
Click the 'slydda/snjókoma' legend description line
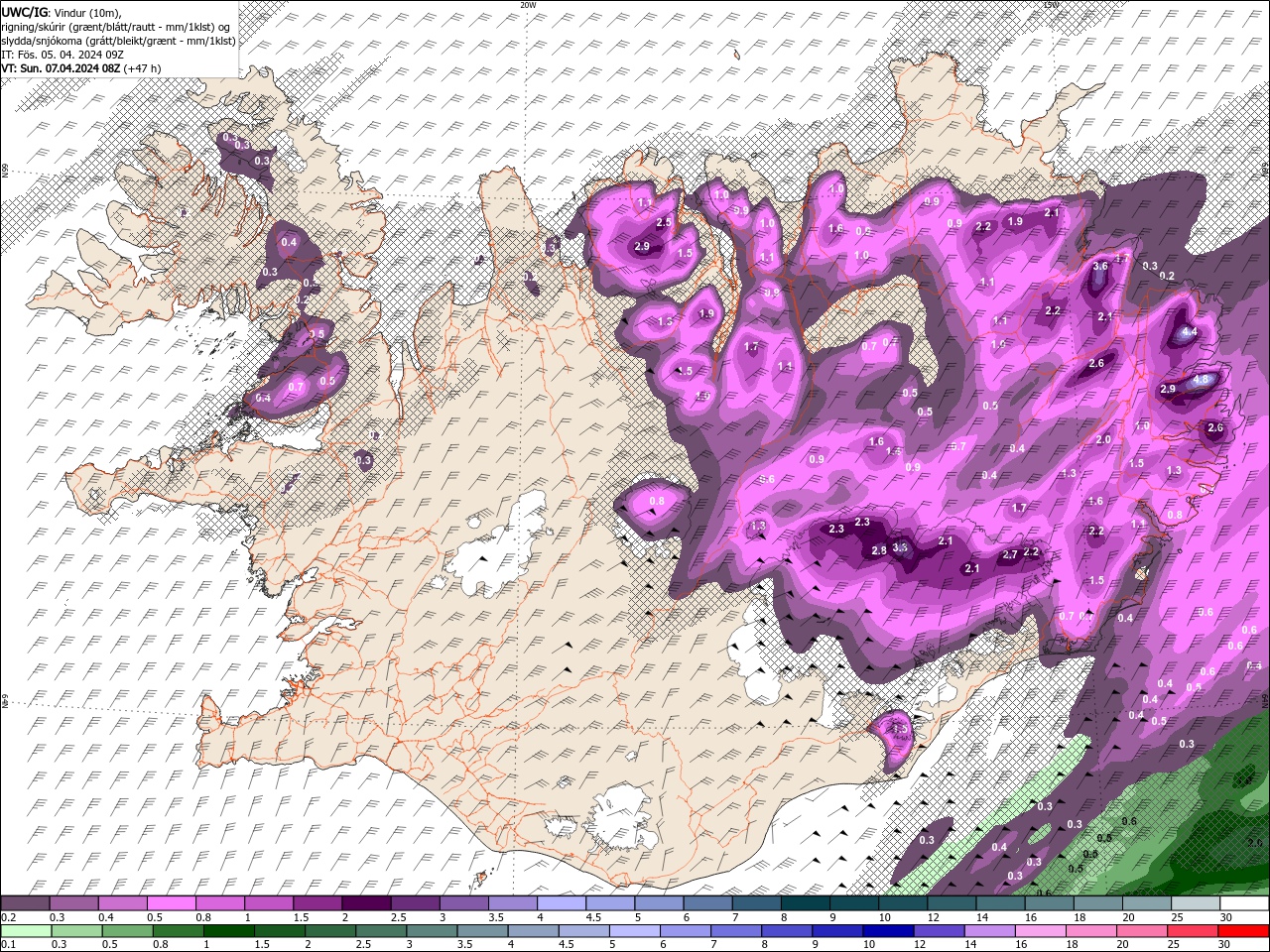118,40
